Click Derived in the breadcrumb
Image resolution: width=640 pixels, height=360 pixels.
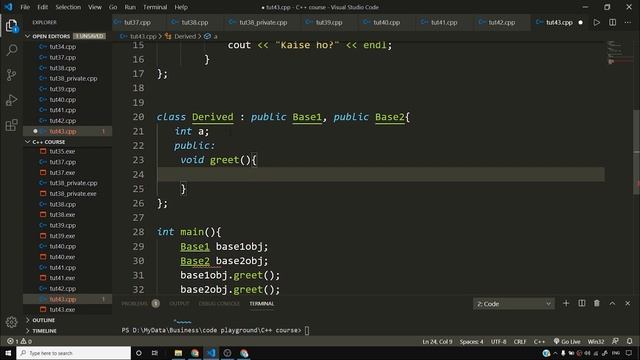(x=185, y=36)
